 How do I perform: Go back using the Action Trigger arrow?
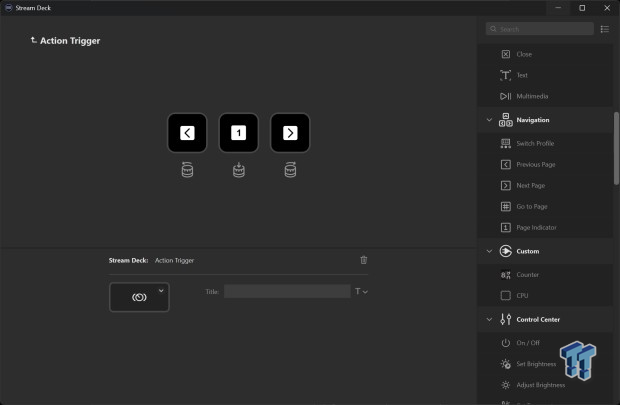pyautogui.click(x=34, y=40)
